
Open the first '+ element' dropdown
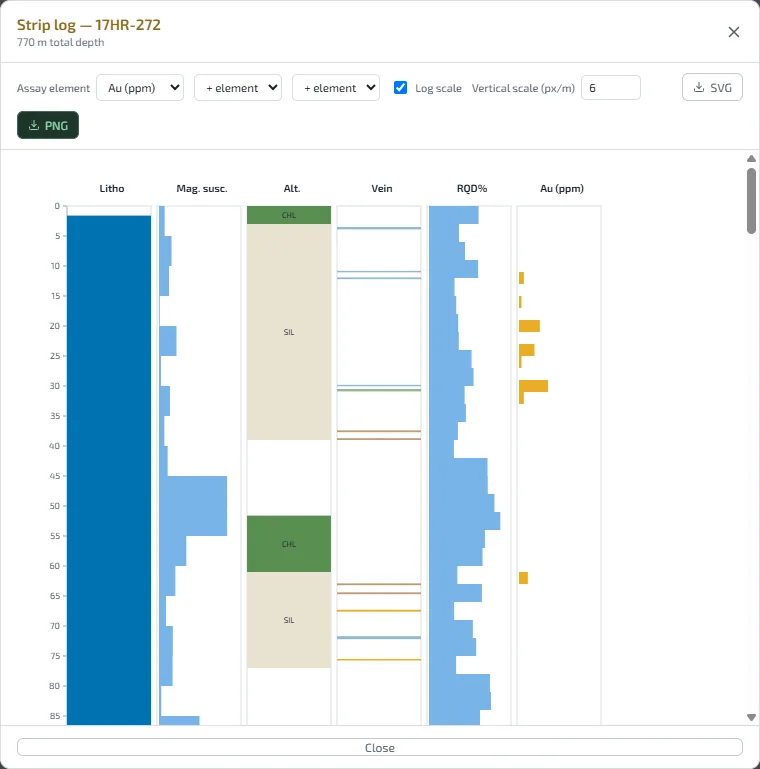(x=238, y=88)
